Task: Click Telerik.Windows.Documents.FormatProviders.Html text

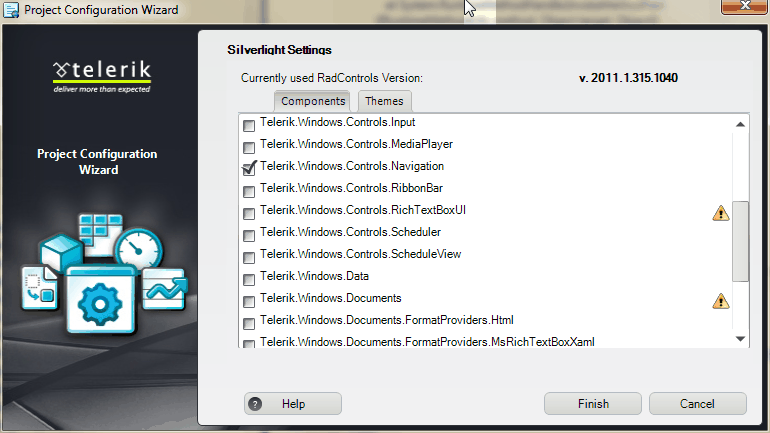Action: coord(386,320)
